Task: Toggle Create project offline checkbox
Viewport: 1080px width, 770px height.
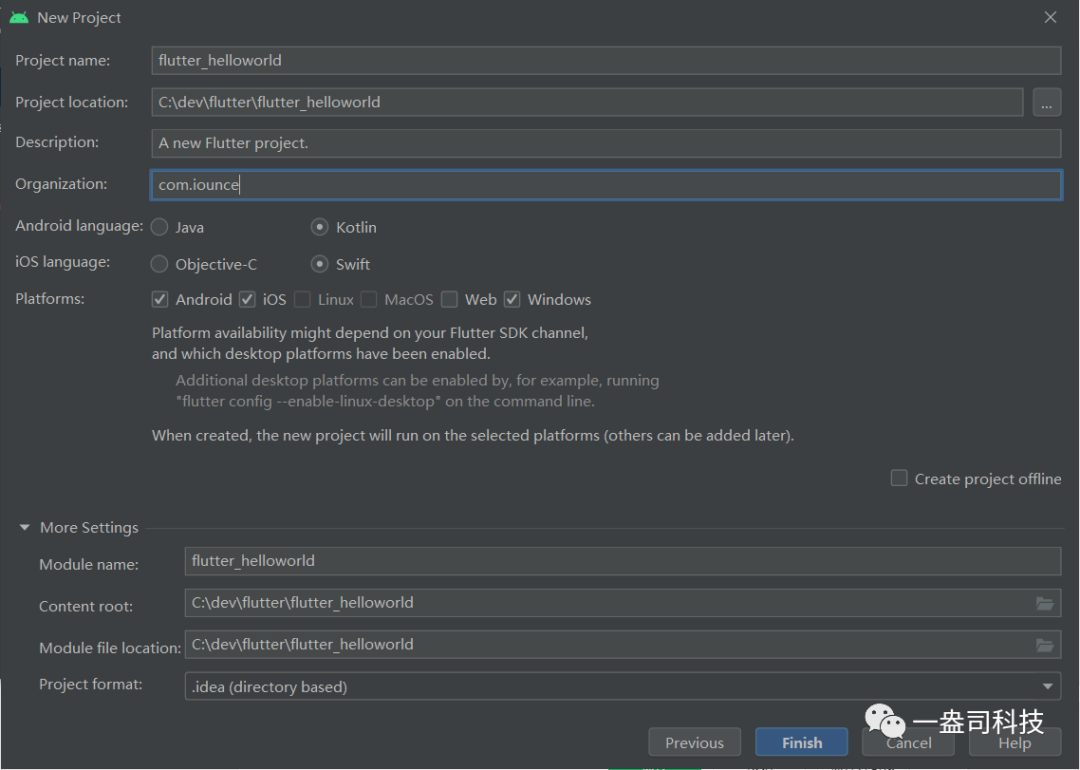Action: [899, 478]
